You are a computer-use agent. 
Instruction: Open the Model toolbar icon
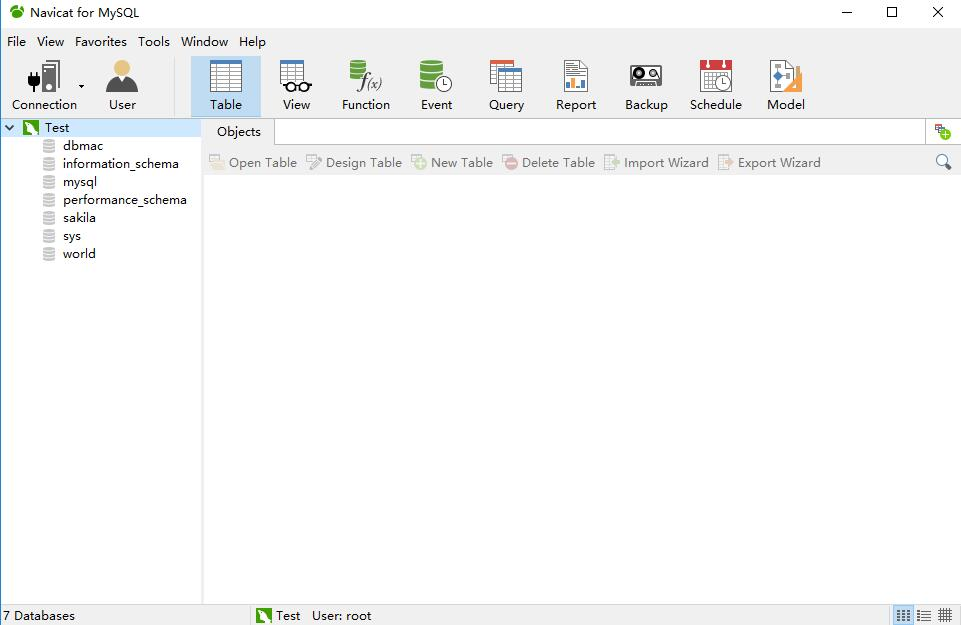click(x=786, y=86)
